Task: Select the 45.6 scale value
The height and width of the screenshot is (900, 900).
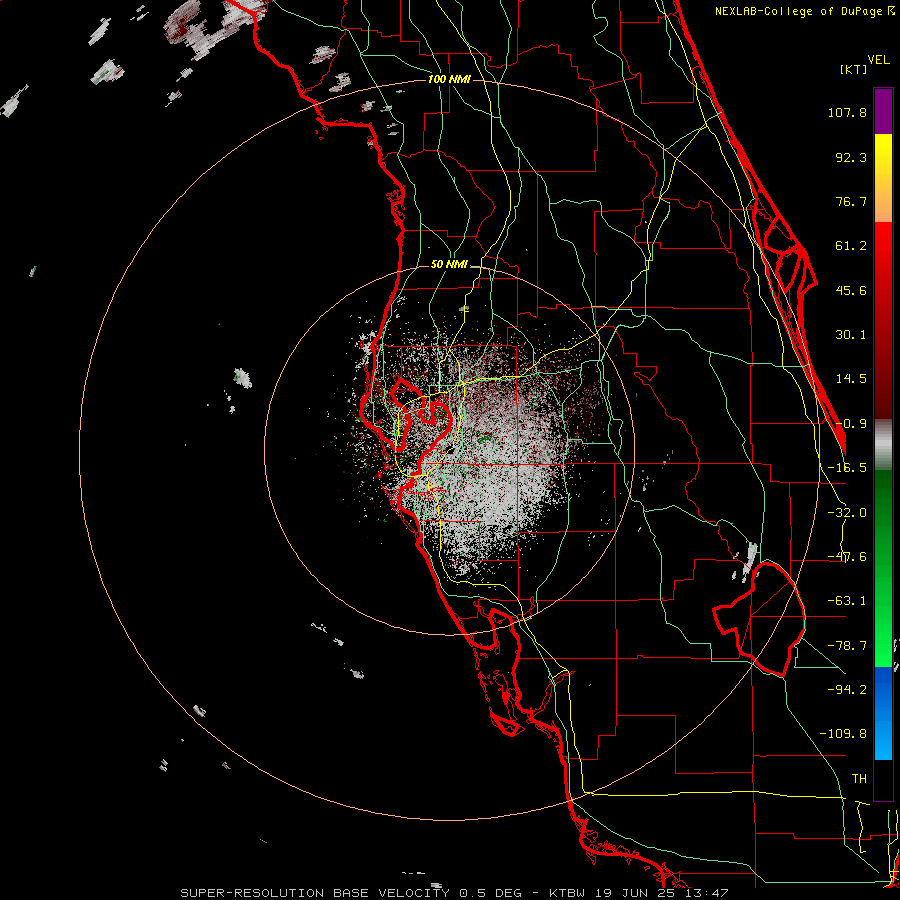Action: [851, 290]
